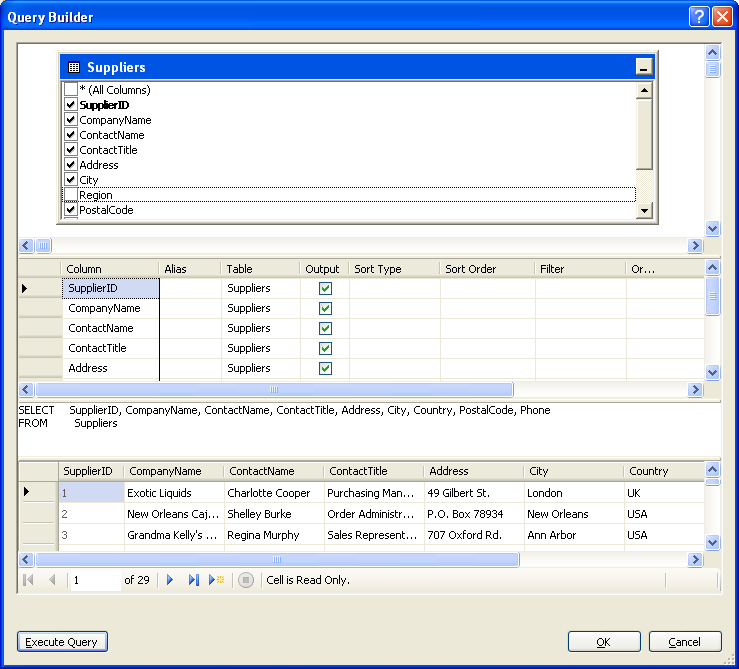Open the Query Builder help button
739x669 pixels.
699,17
